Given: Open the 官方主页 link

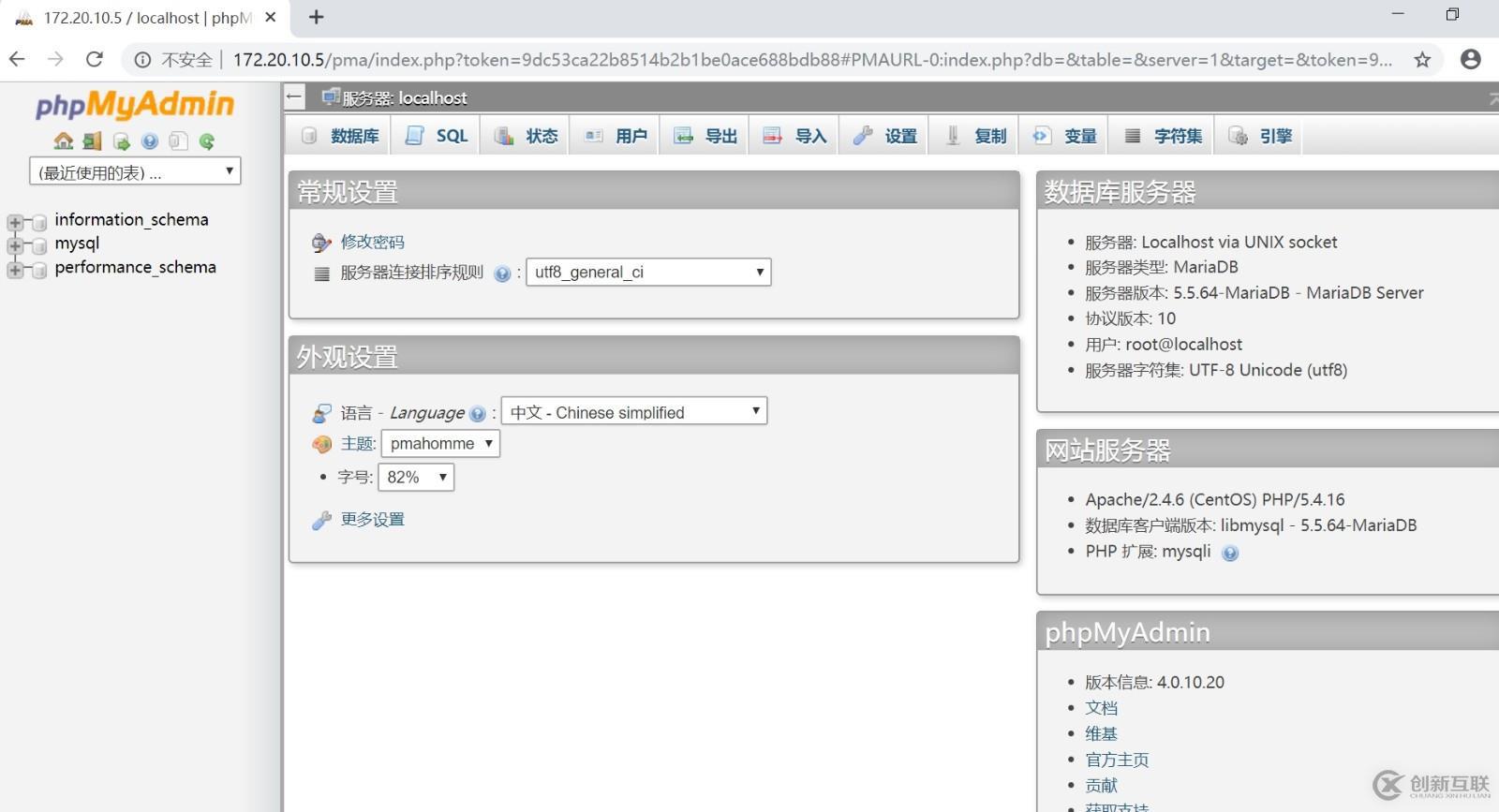Looking at the screenshot, I should tap(1117, 760).
